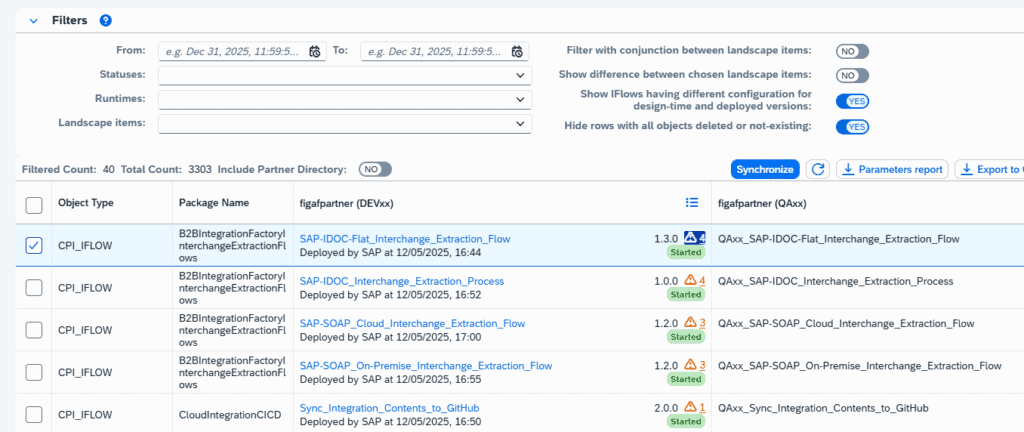Click QAxx_SAP-SOAP_On-Premise_Interchange_Extraction_Flow cell

tap(859, 366)
